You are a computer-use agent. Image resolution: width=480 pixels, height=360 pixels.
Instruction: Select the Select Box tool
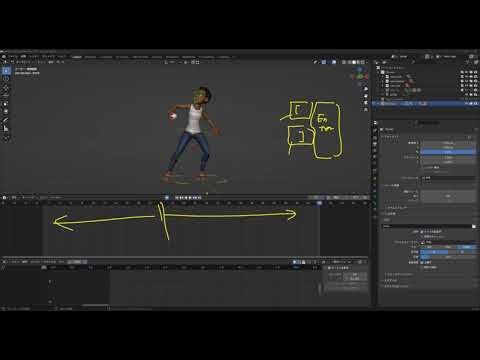click(6, 71)
